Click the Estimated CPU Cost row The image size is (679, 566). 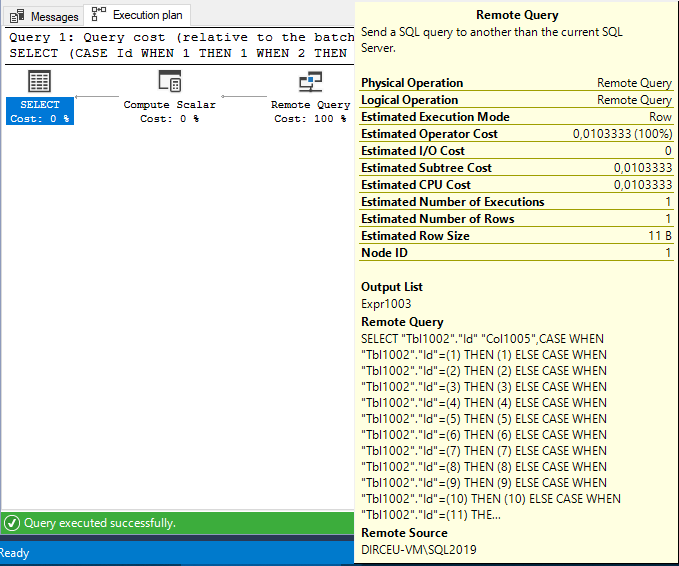click(516, 185)
